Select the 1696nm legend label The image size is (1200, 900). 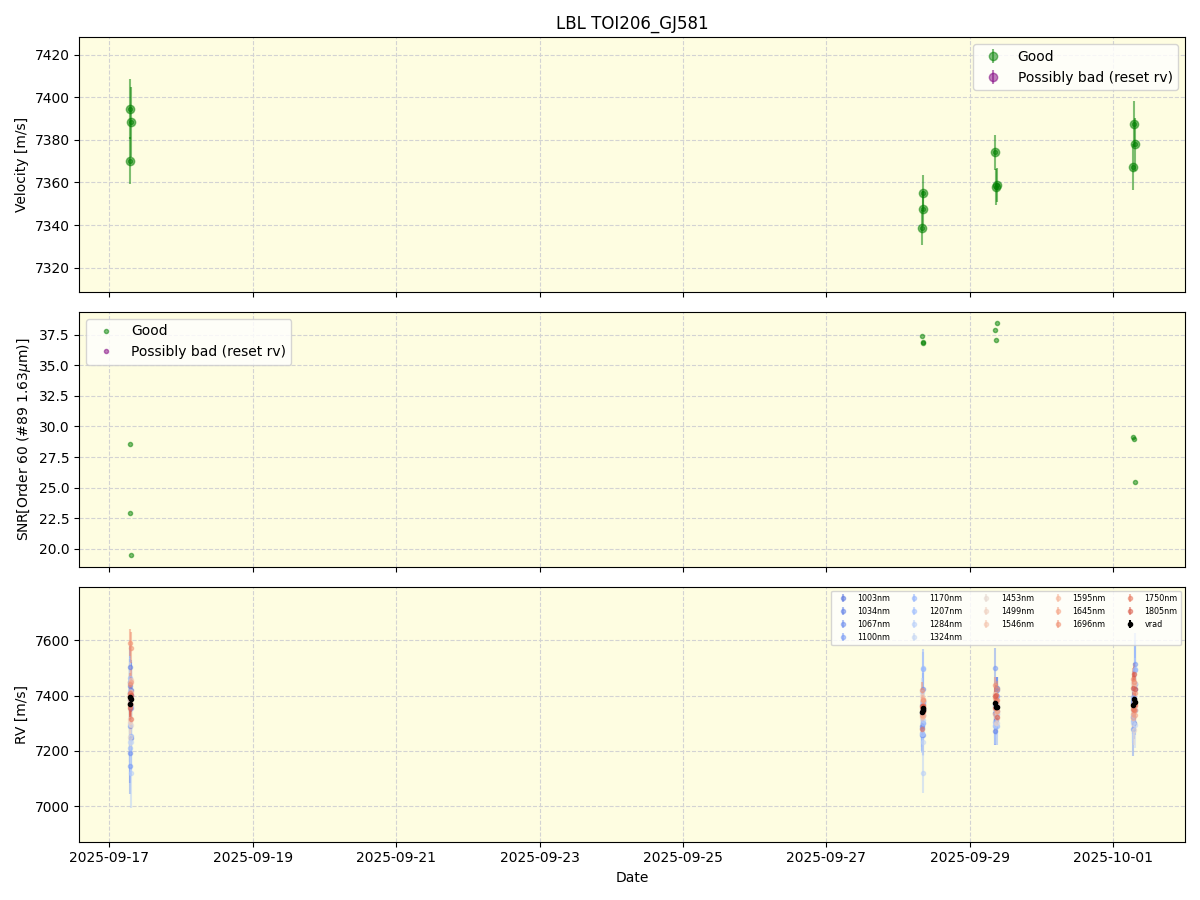click(1088, 624)
